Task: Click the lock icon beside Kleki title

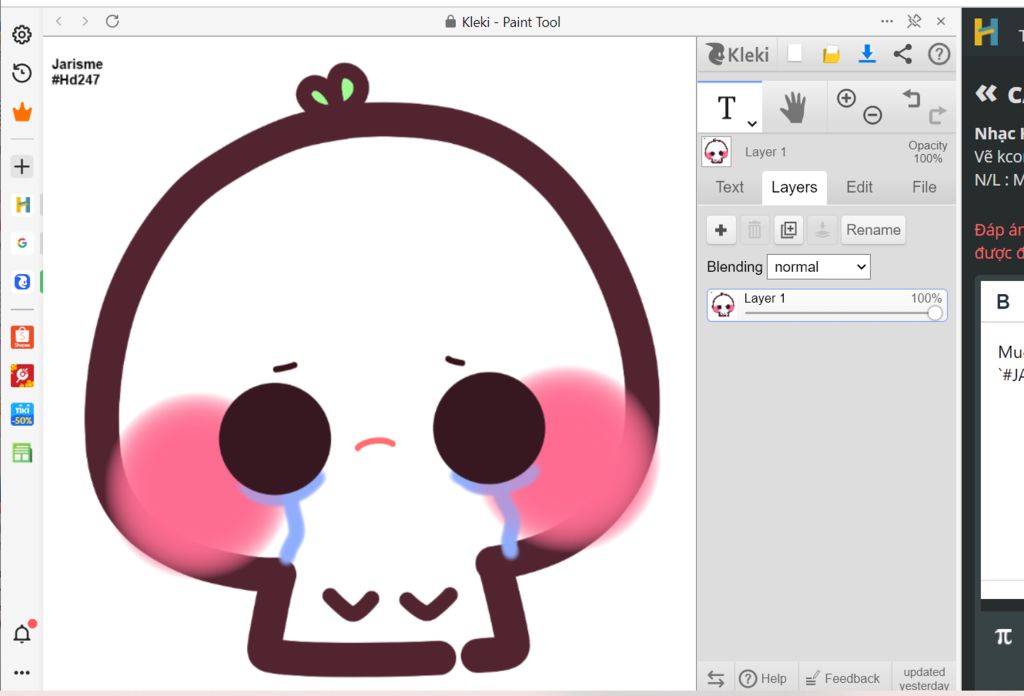Action: [451, 22]
